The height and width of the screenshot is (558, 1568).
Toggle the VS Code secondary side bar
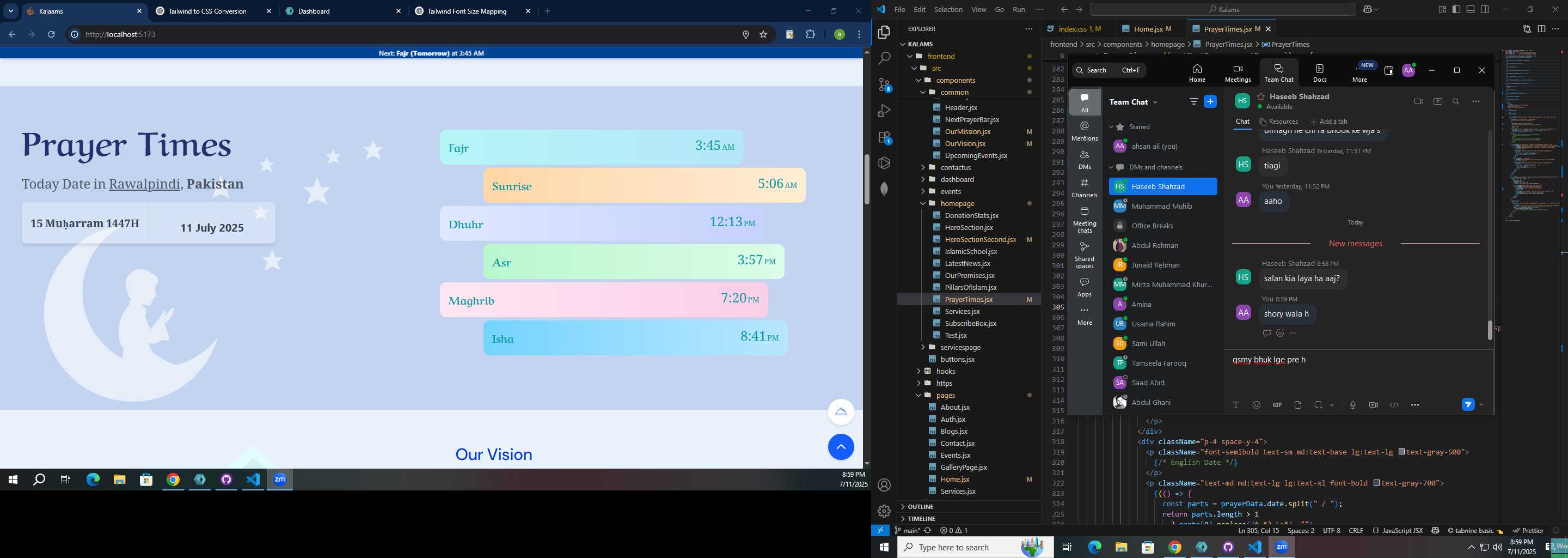1485,10
